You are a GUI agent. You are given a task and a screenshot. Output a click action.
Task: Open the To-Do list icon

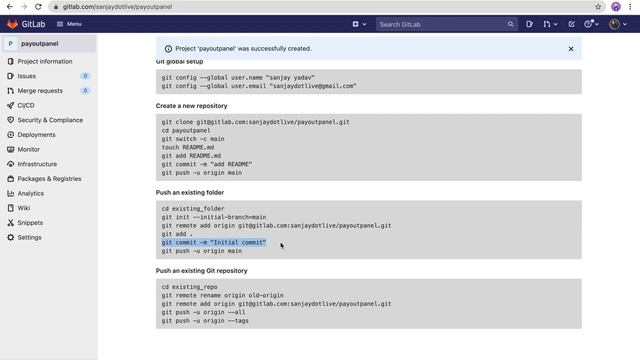point(571,24)
